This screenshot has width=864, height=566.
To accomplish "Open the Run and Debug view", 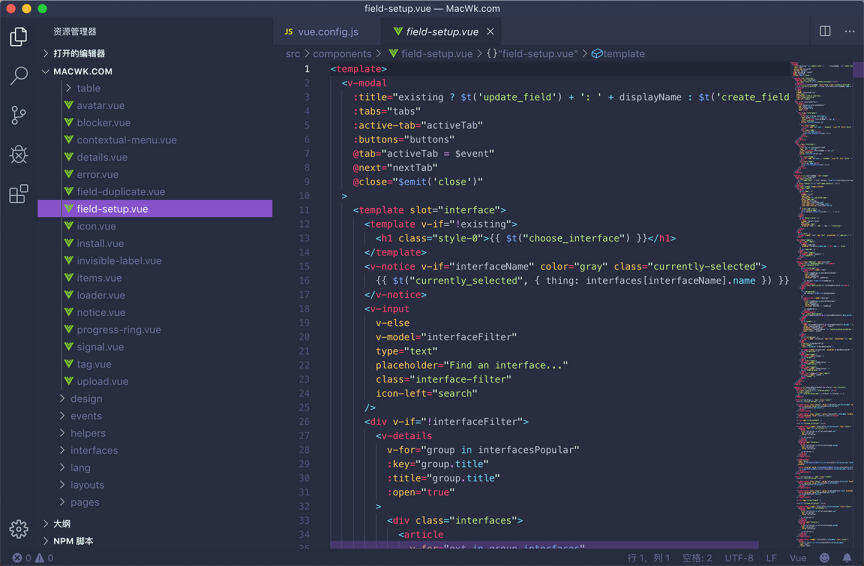I will coord(18,154).
